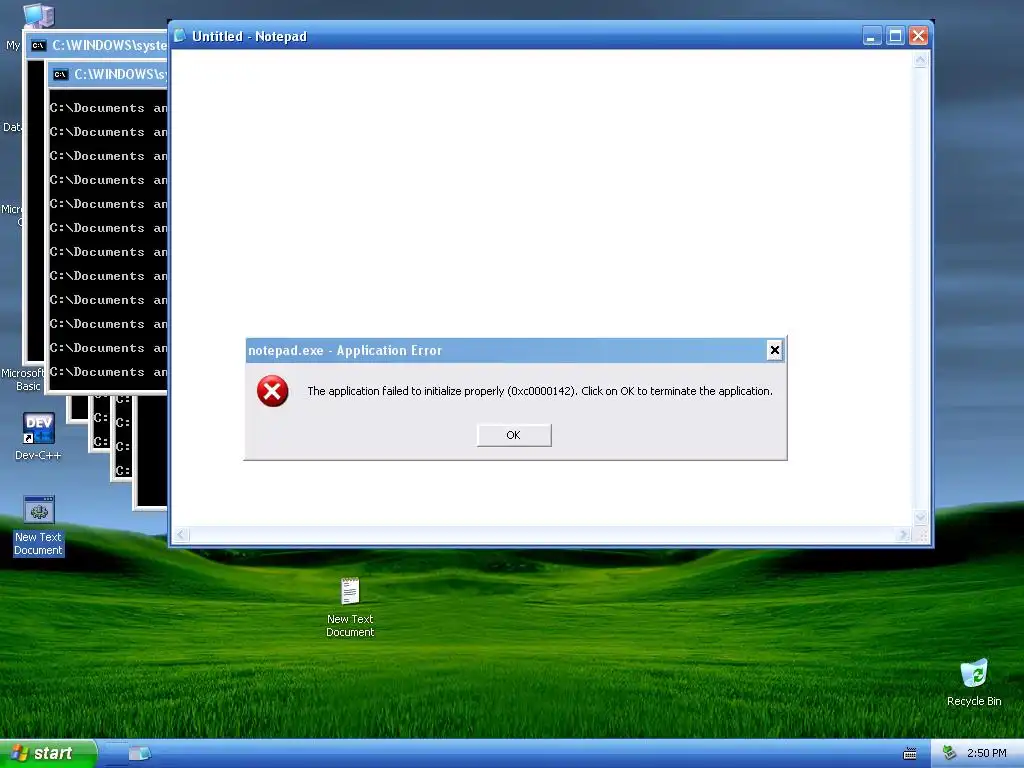Select the Recycle Bin icon
This screenshot has width=1024, height=768.
tap(974, 682)
